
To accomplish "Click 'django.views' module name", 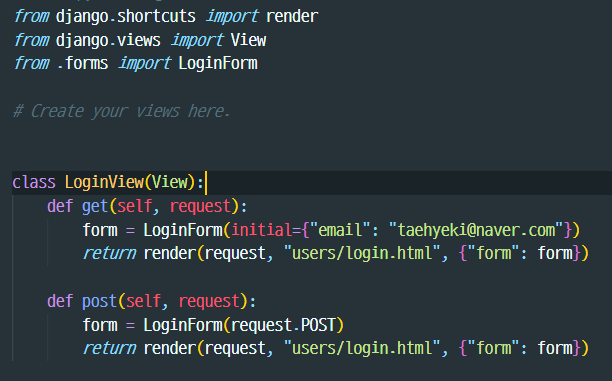I will click(x=108, y=41).
